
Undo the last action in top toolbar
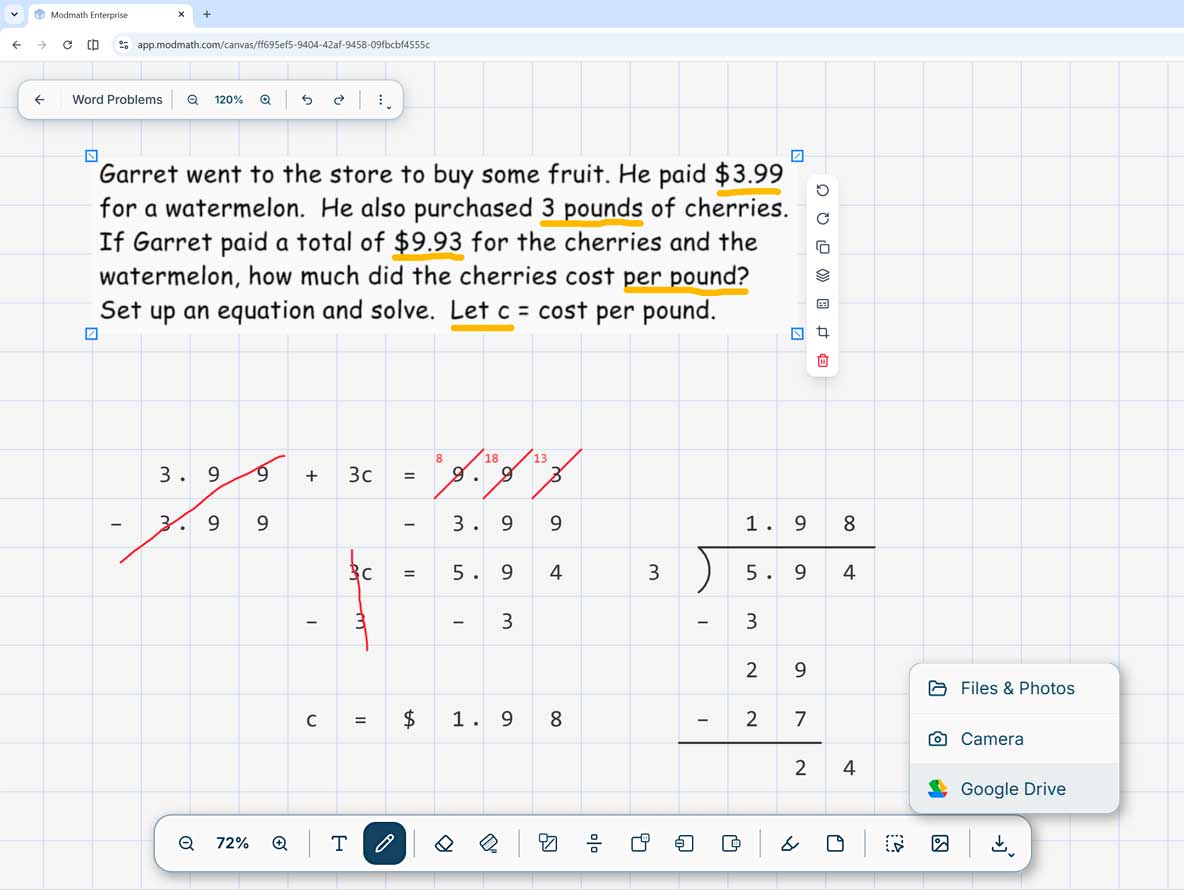point(307,100)
